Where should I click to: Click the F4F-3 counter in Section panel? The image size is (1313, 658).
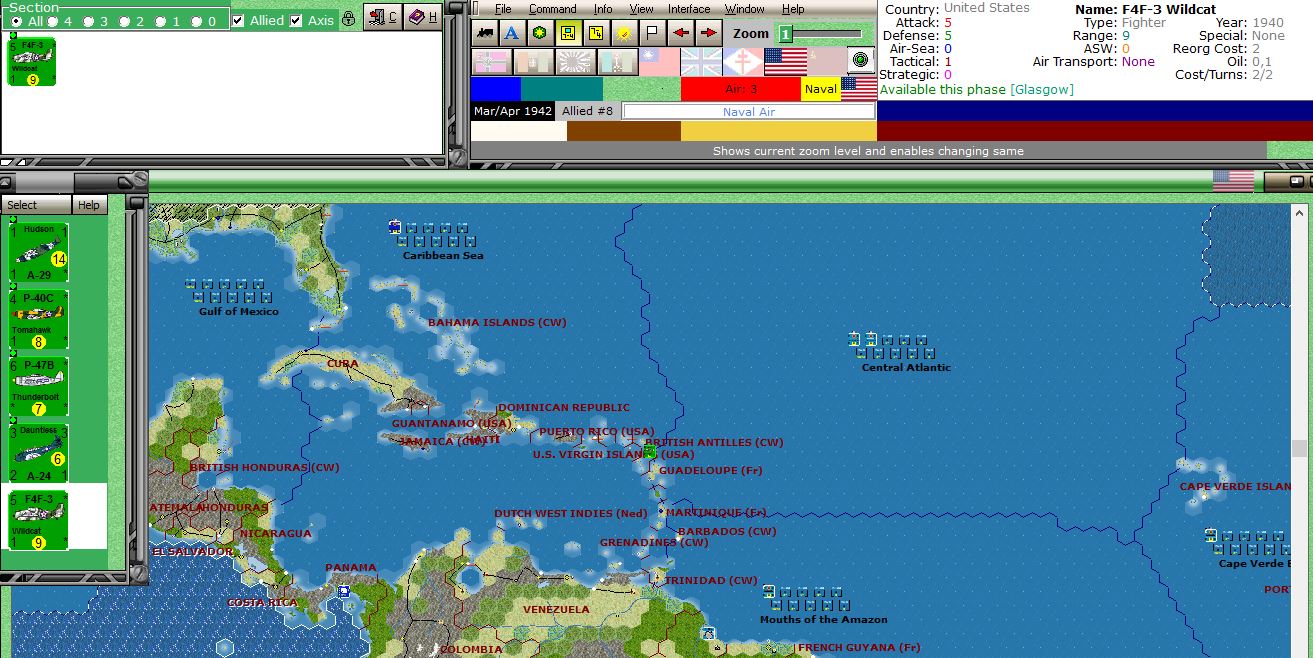pos(32,63)
